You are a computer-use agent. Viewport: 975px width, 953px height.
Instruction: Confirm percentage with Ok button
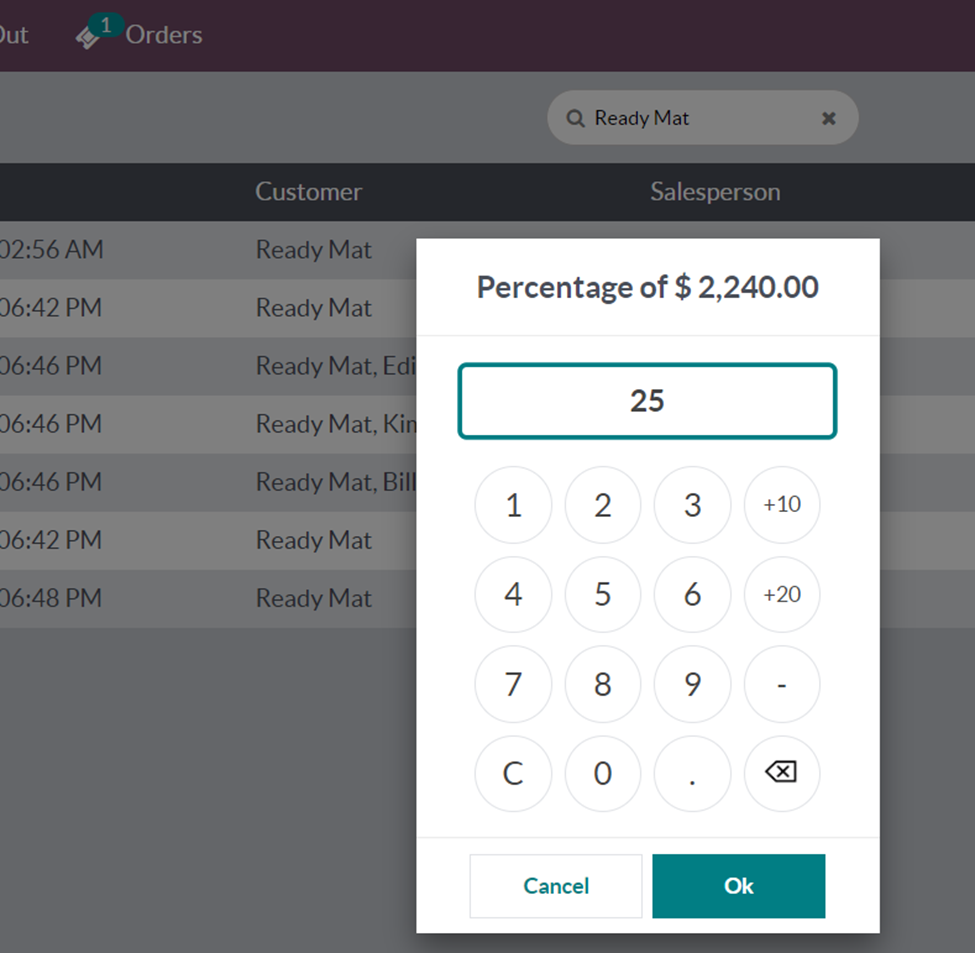coord(738,886)
